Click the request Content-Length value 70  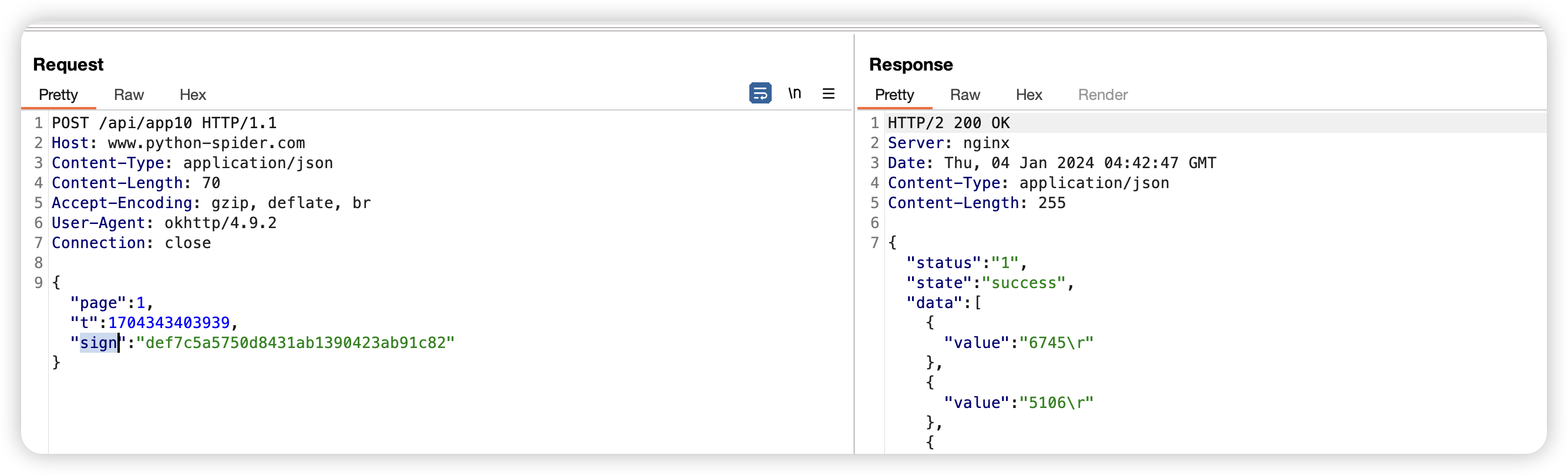click(x=211, y=183)
